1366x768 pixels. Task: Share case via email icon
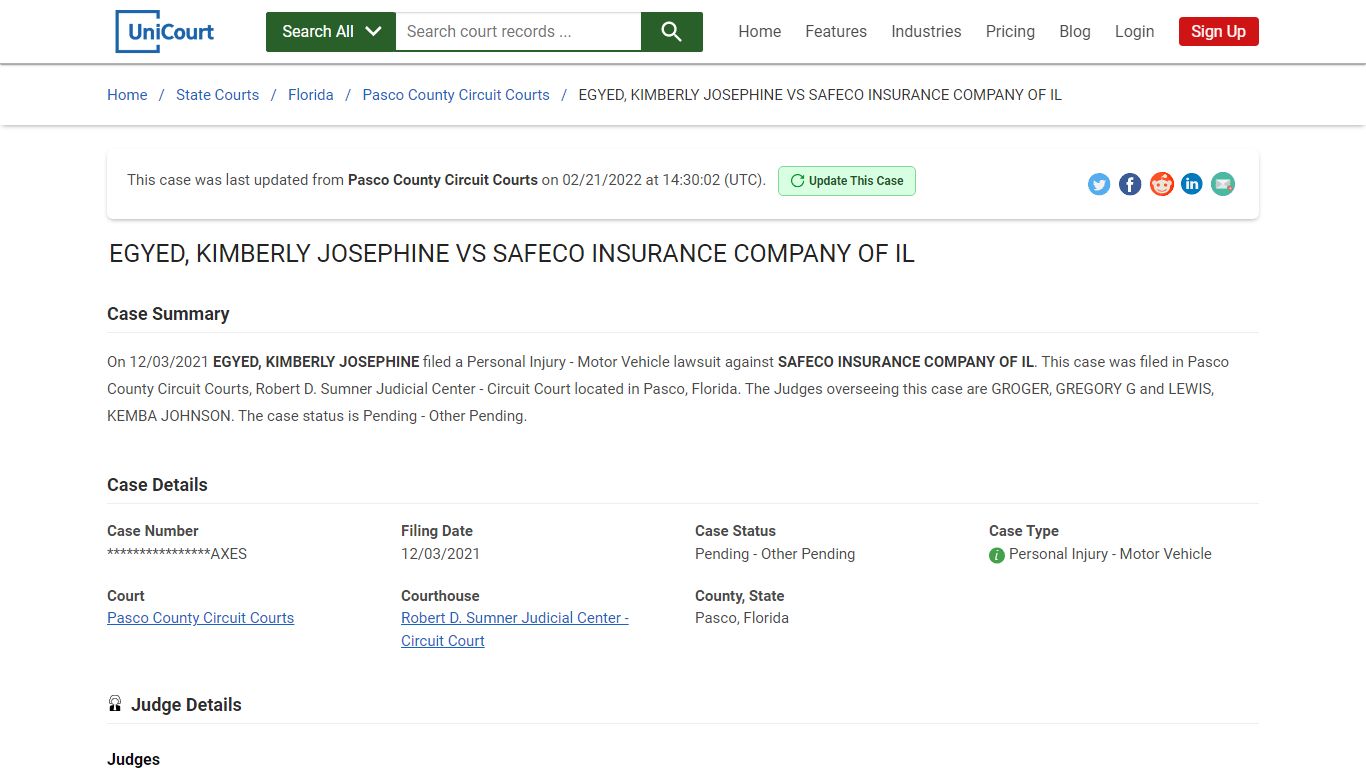pyautogui.click(x=1223, y=184)
